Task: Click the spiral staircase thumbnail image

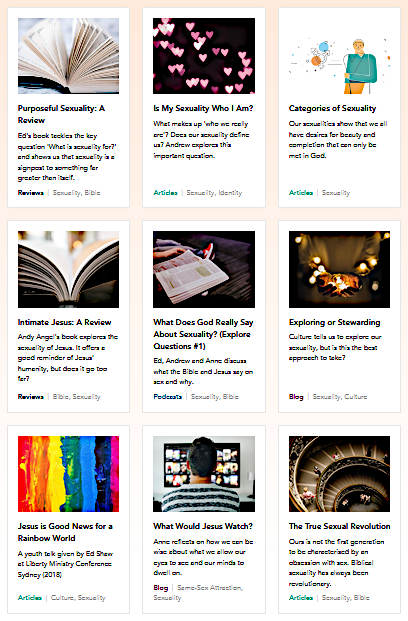Action: click(x=339, y=474)
